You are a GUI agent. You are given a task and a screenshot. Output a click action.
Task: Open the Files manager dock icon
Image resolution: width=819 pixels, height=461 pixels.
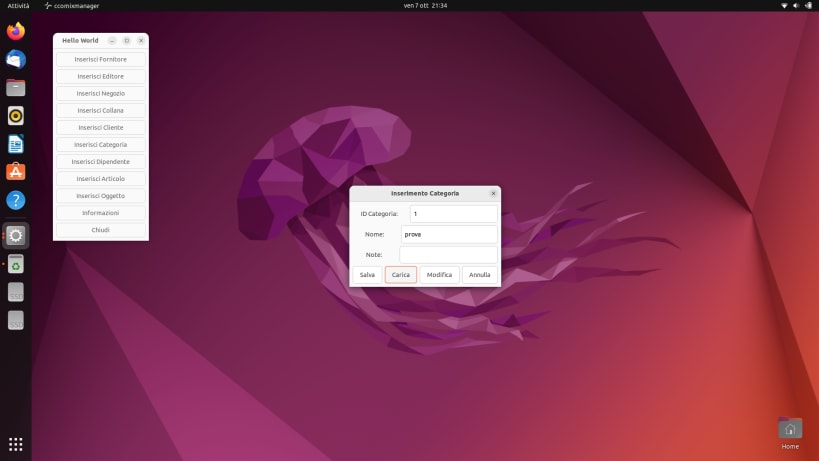[x=16, y=88]
